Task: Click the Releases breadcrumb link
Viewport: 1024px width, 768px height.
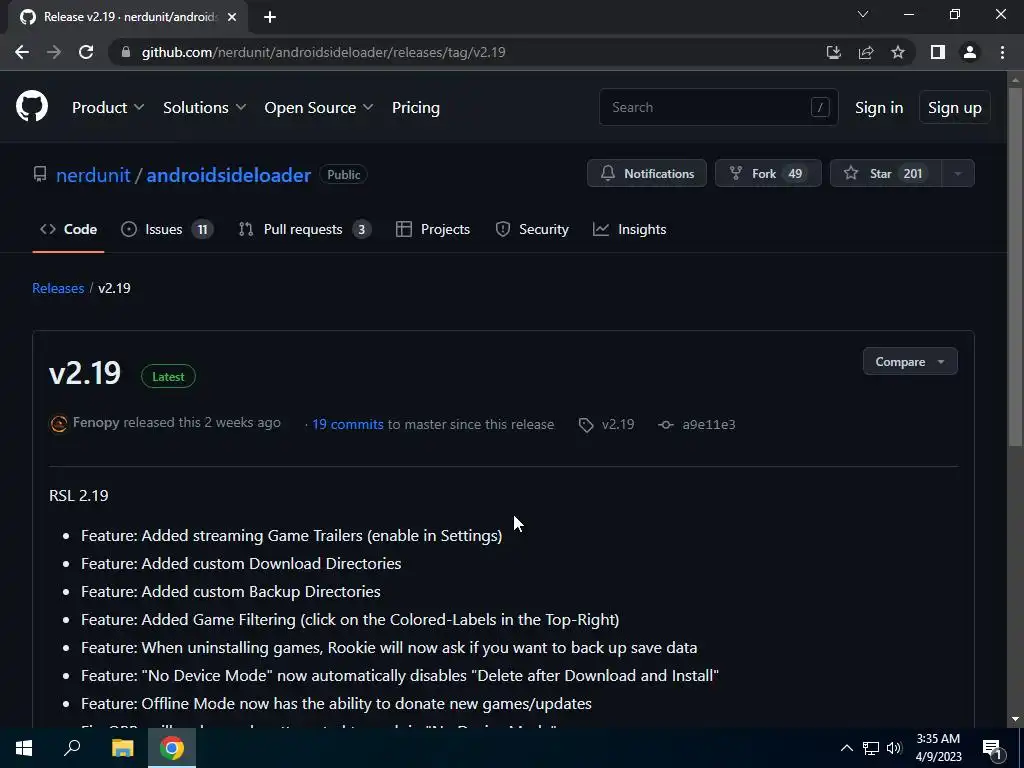Action: (x=58, y=288)
